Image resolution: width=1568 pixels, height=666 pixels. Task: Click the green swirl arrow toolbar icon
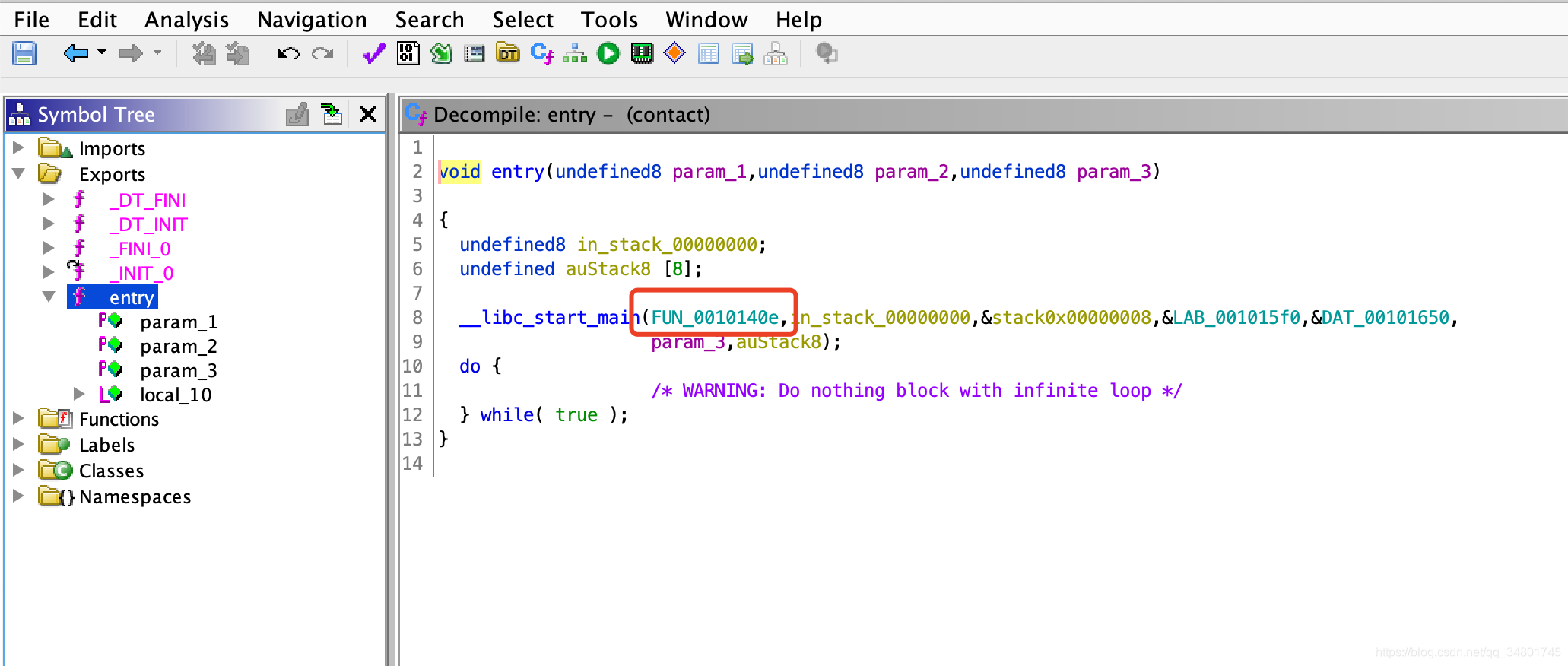point(441,53)
